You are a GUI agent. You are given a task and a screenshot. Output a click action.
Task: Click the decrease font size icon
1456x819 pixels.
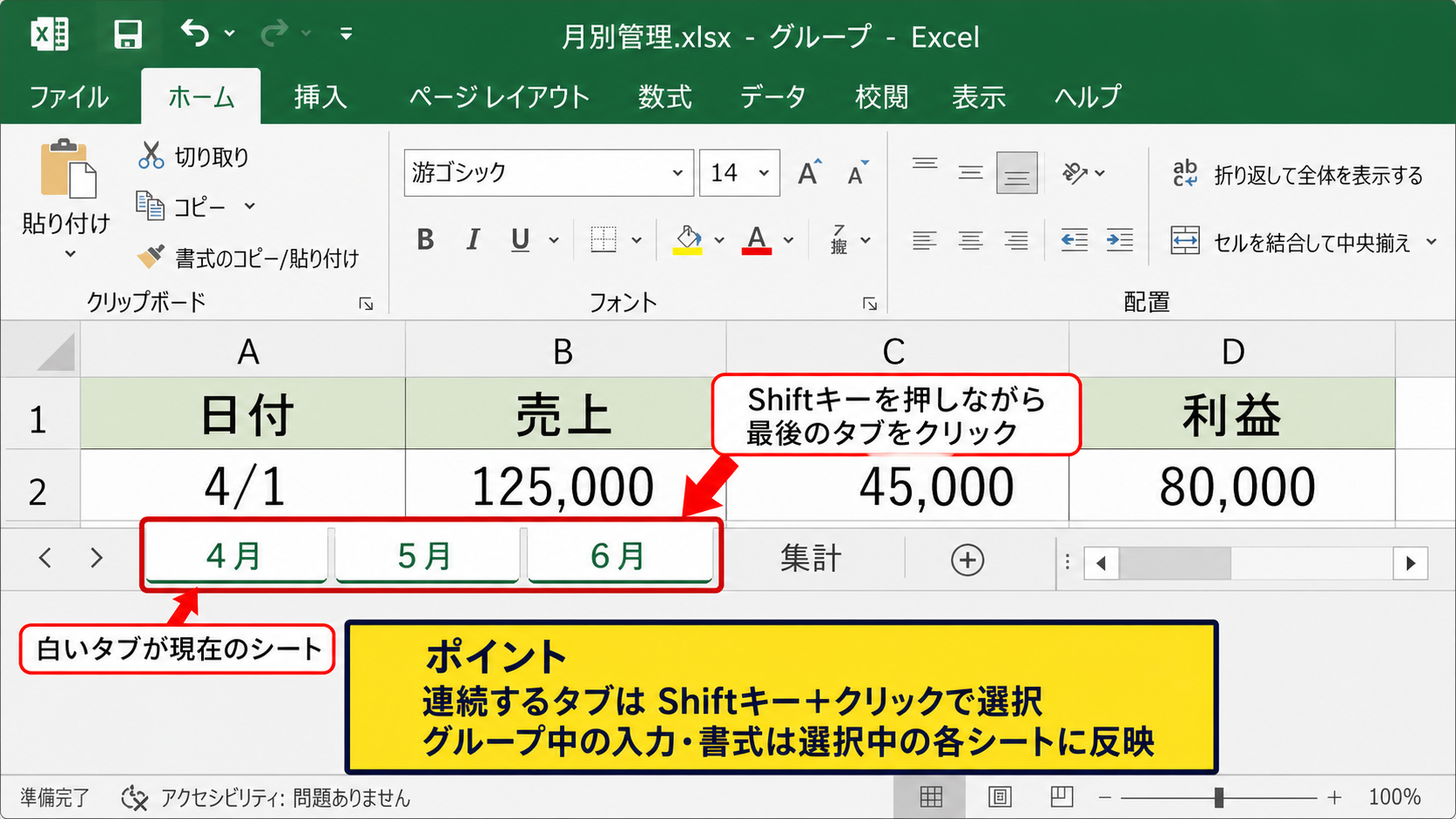point(858,172)
